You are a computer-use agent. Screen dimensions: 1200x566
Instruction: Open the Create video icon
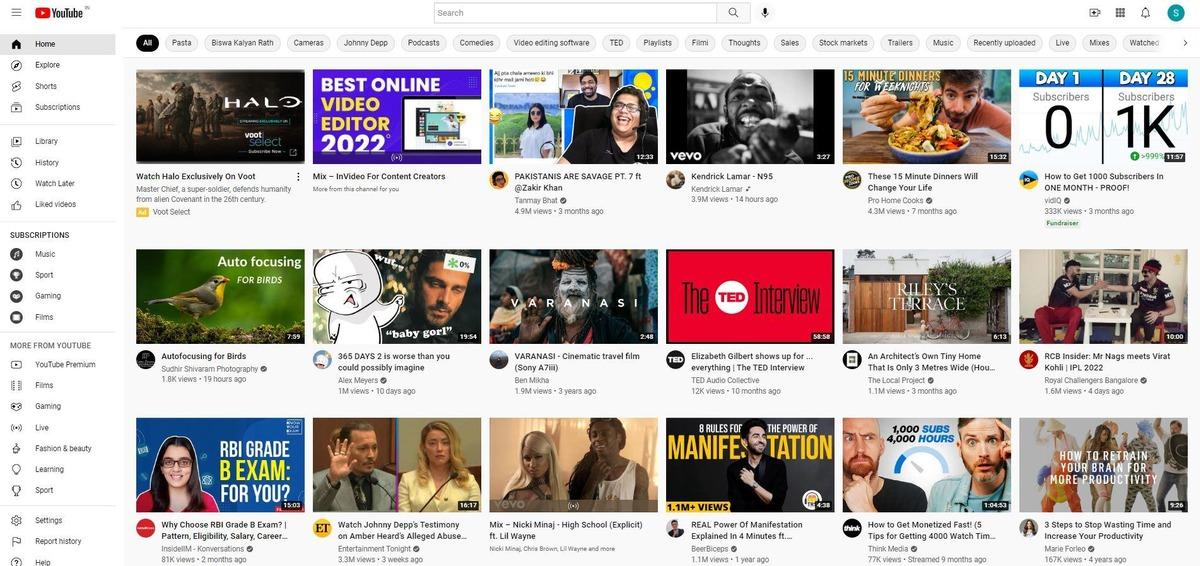click(x=1095, y=13)
